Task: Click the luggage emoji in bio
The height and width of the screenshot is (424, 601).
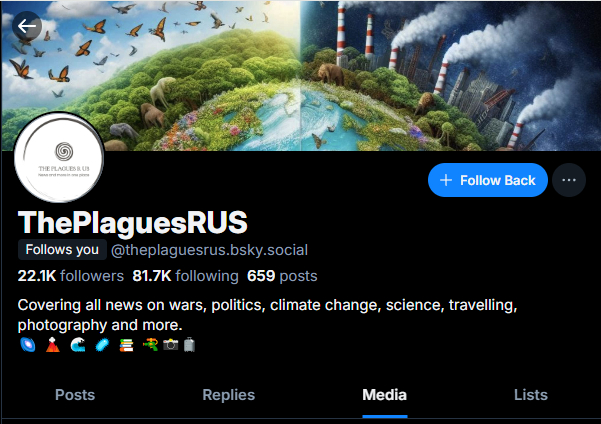Action: click(189, 345)
